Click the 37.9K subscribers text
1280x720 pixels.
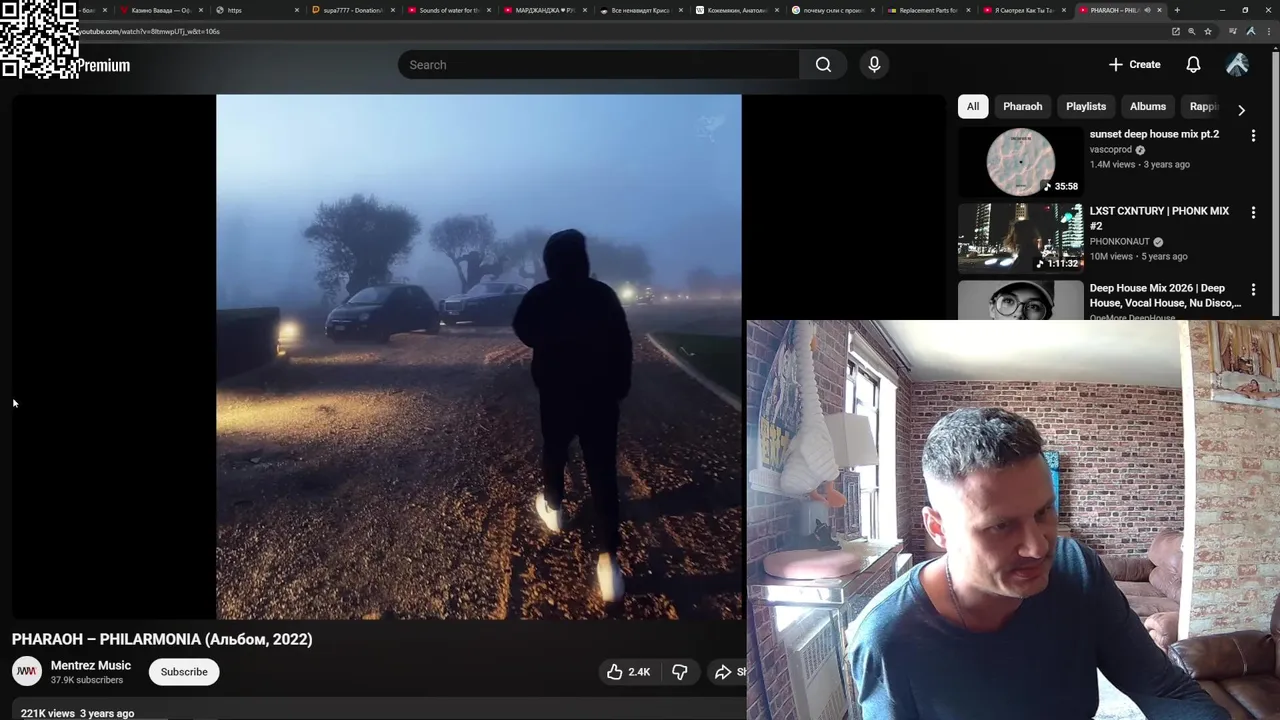pyautogui.click(x=87, y=680)
